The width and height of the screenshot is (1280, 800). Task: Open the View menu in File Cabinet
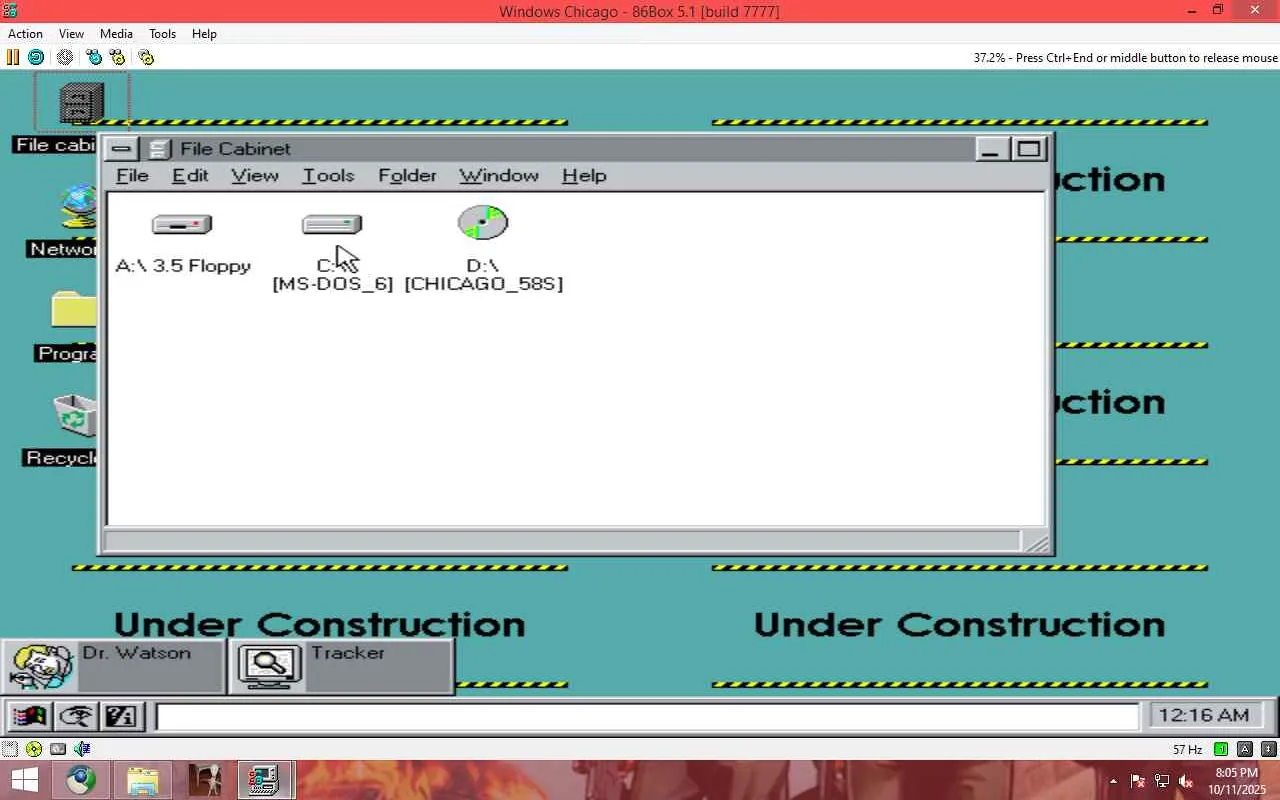(255, 176)
